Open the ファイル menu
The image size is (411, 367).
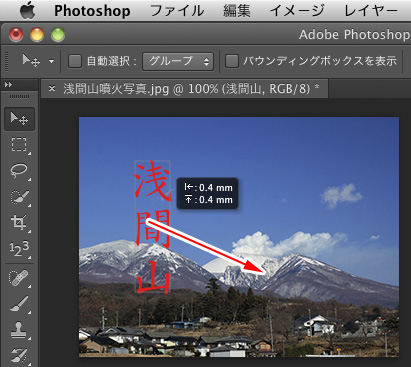[x=177, y=11]
